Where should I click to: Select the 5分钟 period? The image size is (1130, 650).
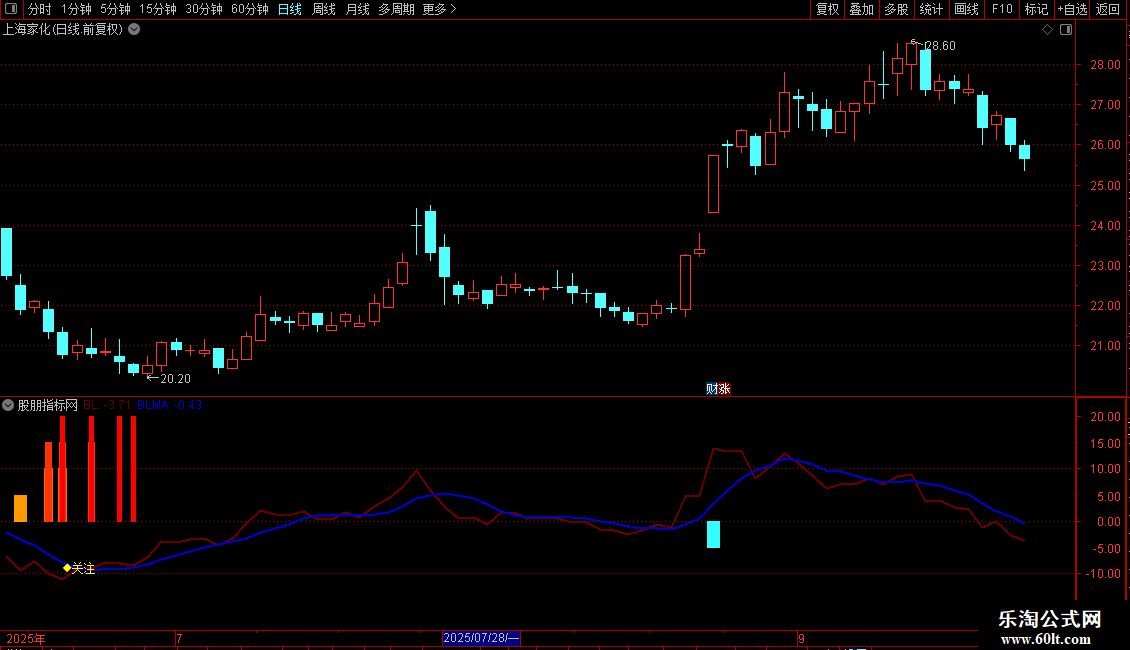(115, 9)
